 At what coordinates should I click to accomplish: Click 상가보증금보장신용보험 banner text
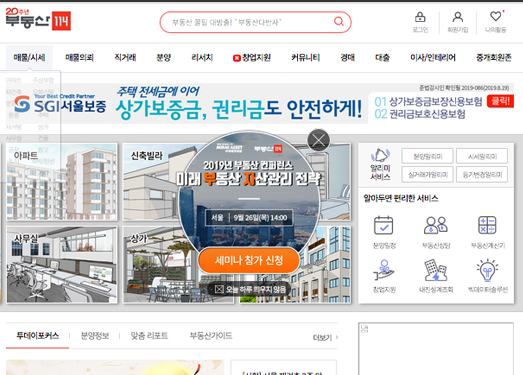point(436,101)
